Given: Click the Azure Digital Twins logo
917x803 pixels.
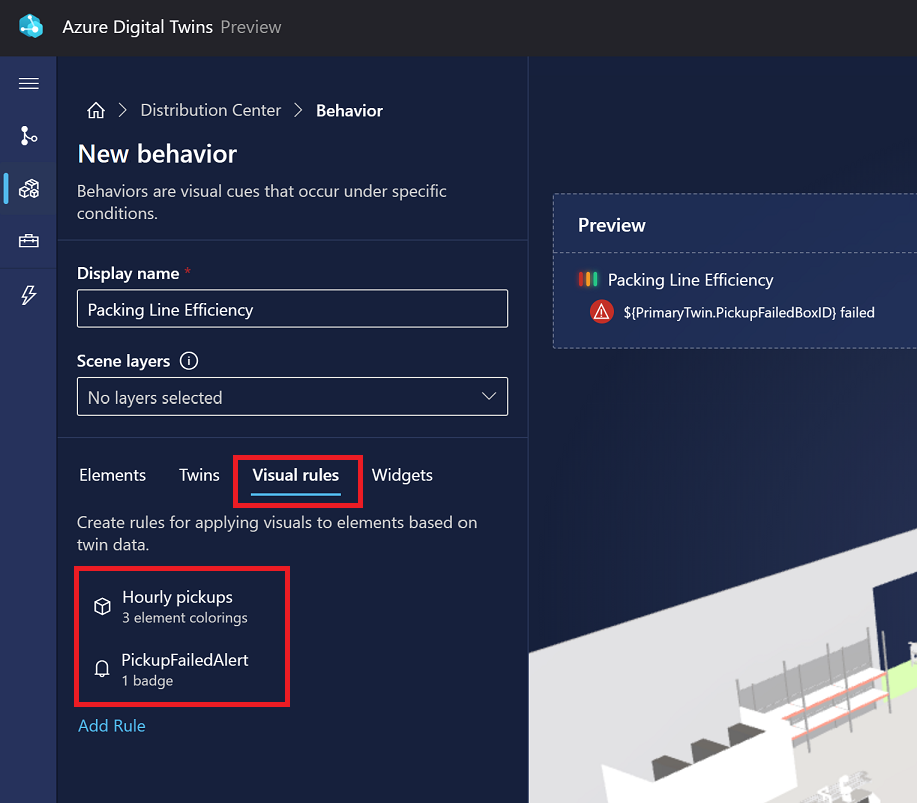Looking at the screenshot, I should tap(30, 27).
